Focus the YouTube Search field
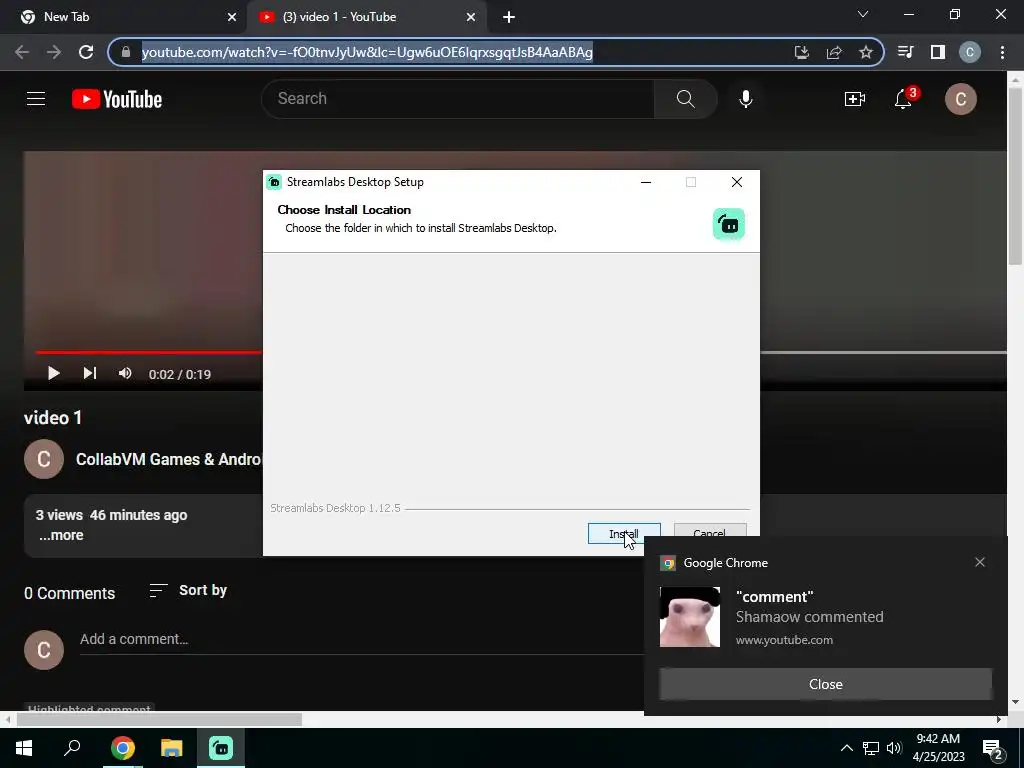 pos(457,99)
